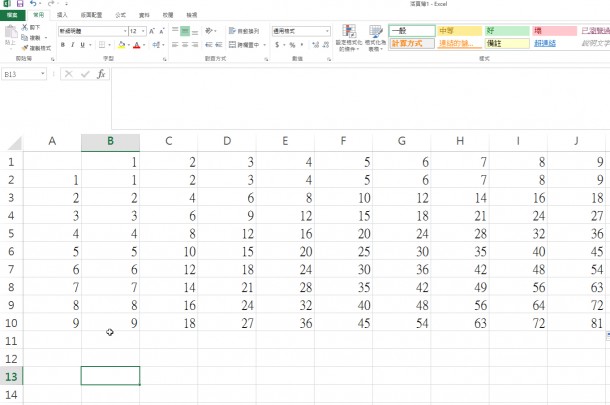Open the number format dropdown

click(327, 31)
